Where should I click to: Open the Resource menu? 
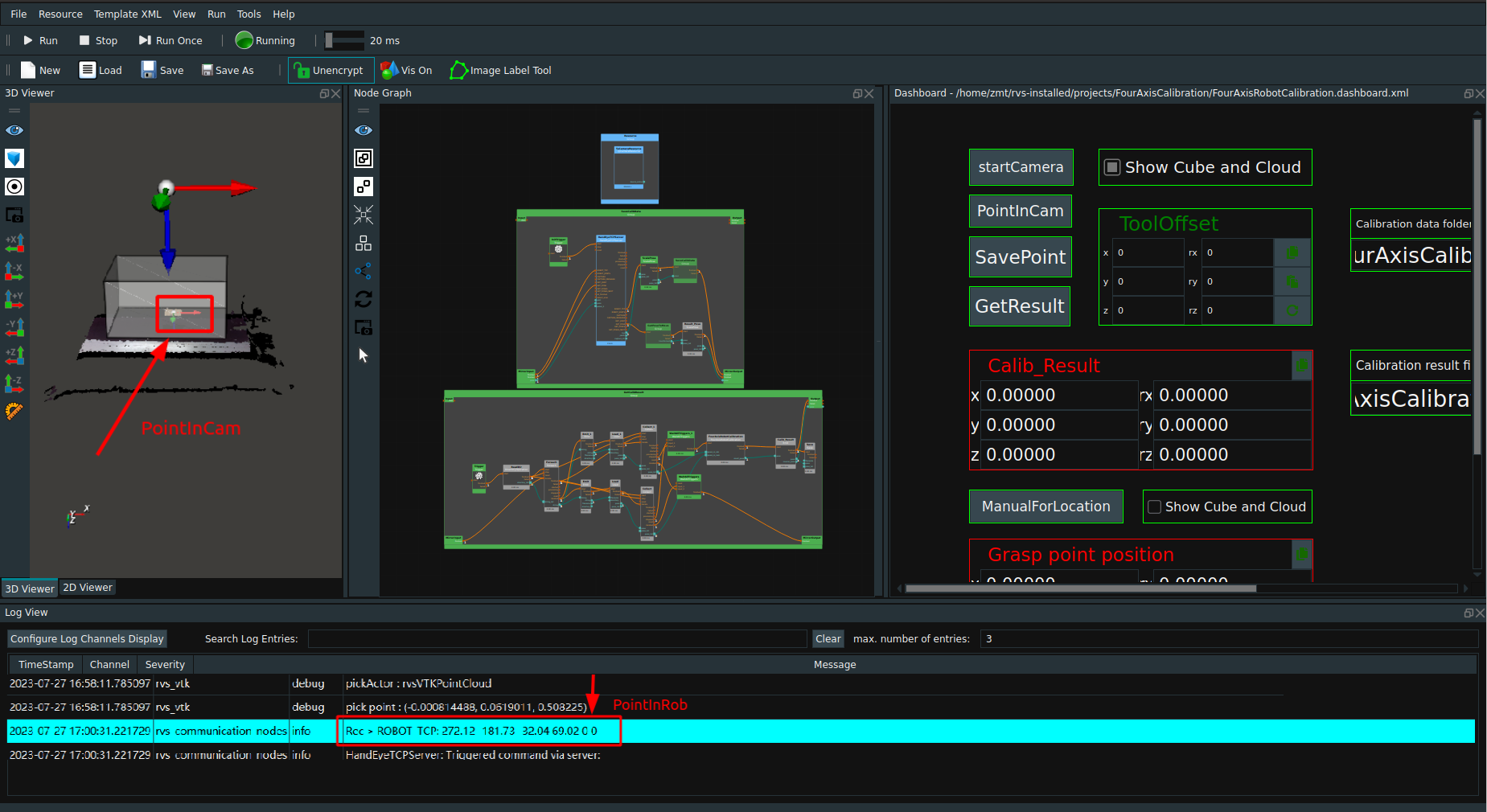[60, 14]
